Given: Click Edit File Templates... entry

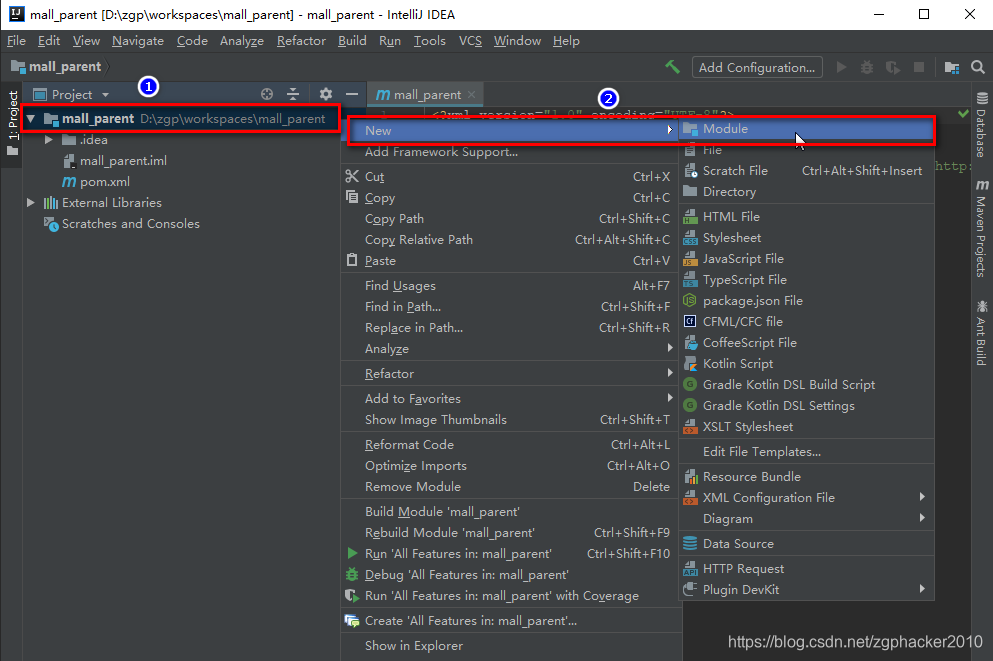Looking at the screenshot, I should point(806,451).
